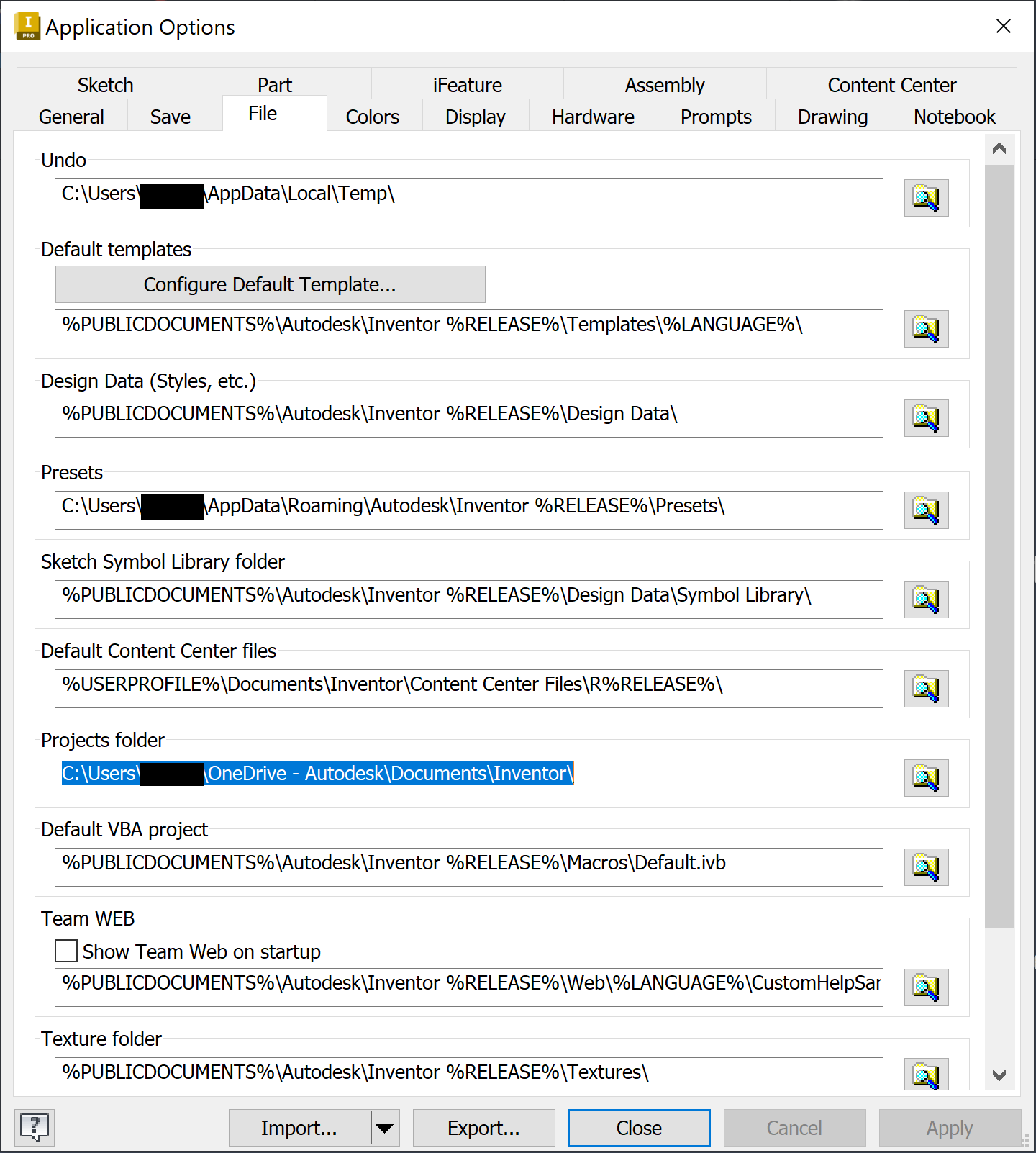Click the Texture folder path field
The height and width of the screenshot is (1153, 1036).
click(469, 1074)
